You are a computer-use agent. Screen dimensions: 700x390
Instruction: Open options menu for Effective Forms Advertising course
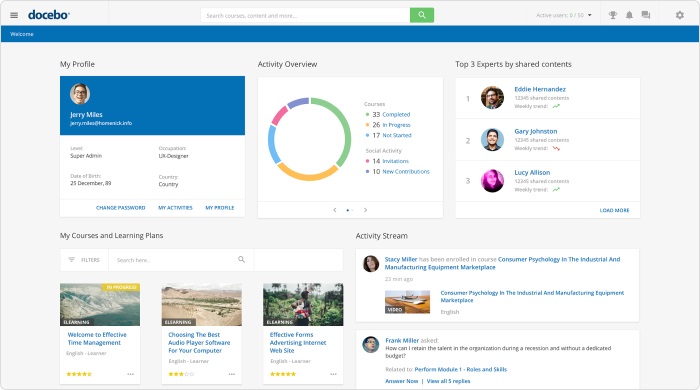(x=333, y=374)
